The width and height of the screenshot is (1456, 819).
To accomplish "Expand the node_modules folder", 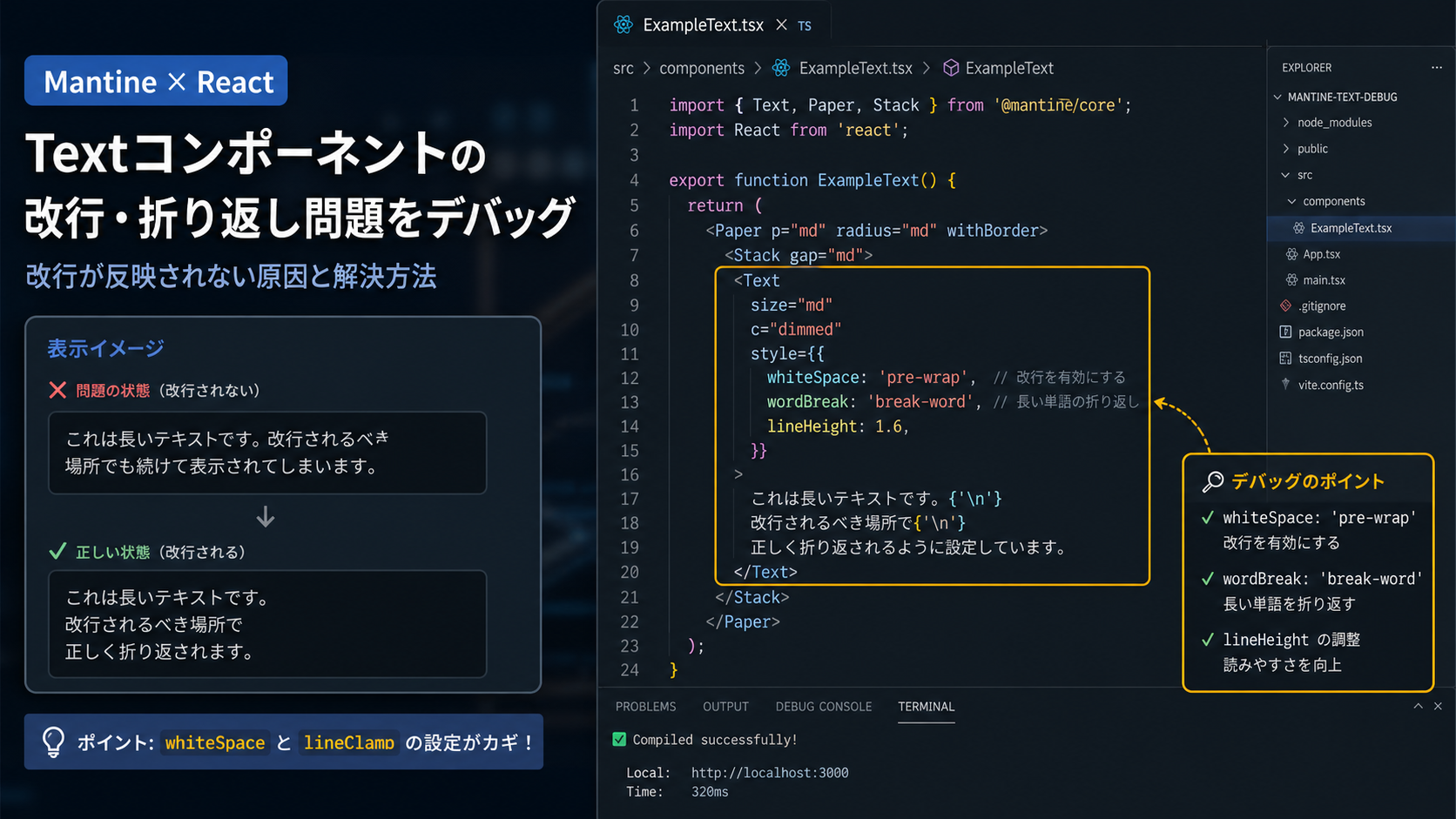I will point(1285,123).
